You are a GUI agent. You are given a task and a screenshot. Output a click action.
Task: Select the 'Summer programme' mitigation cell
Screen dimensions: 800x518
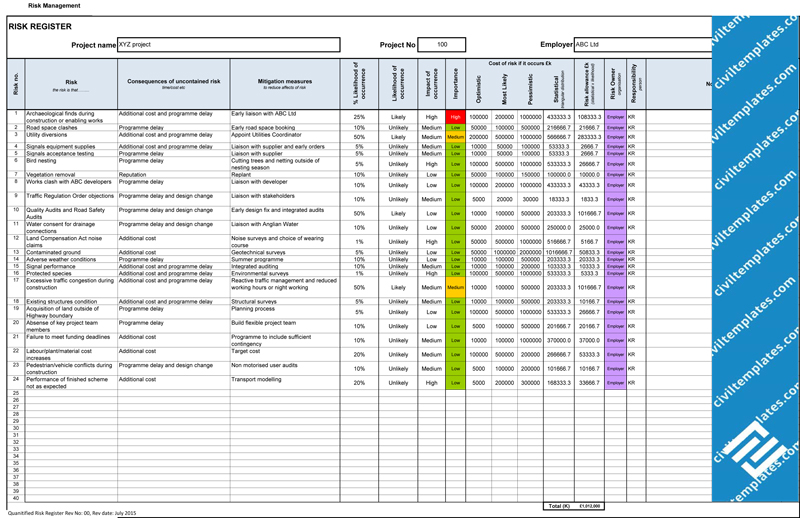pyautogui.click(x=285, y=259)
